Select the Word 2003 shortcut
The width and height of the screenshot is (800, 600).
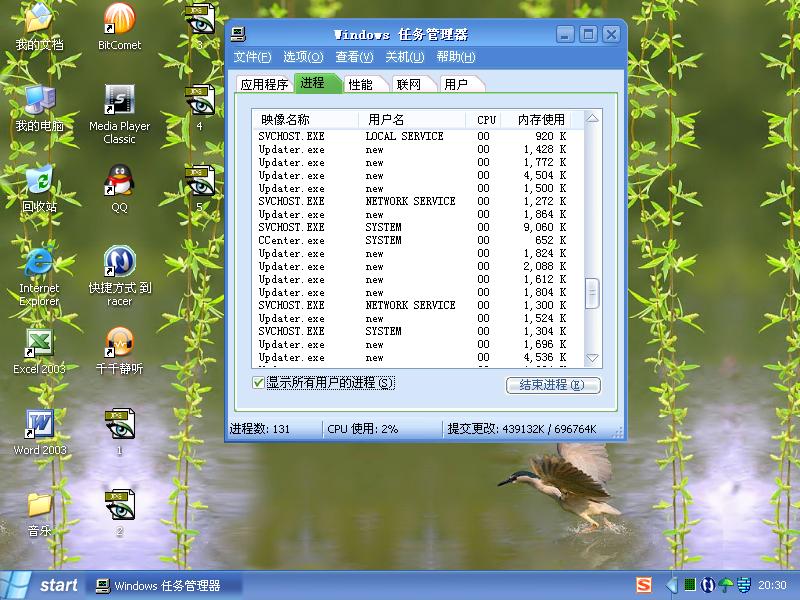click(39, 432)
